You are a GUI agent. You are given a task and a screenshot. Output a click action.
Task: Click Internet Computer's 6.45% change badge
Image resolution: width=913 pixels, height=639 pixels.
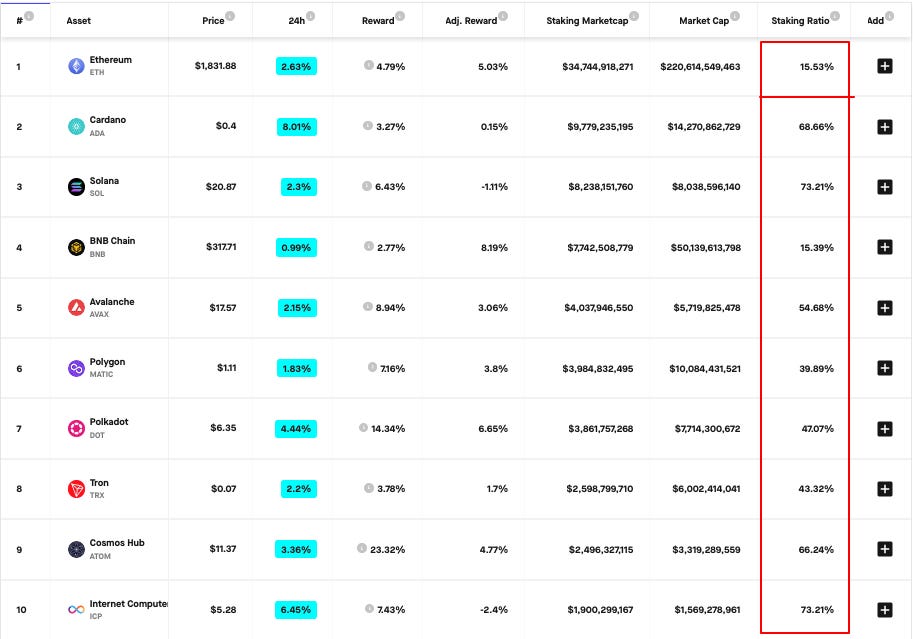coord(296,610)
